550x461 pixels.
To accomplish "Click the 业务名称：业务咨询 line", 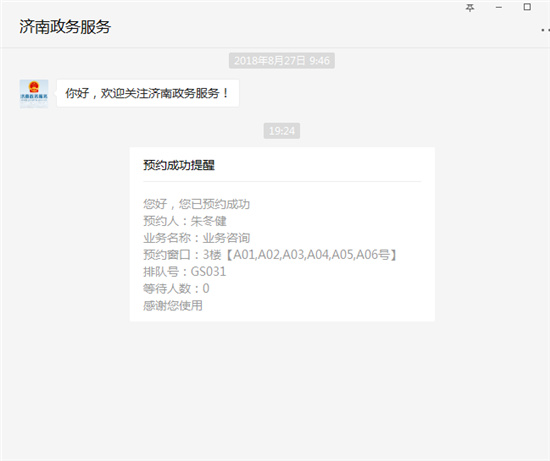I will [x=196, y=238].
